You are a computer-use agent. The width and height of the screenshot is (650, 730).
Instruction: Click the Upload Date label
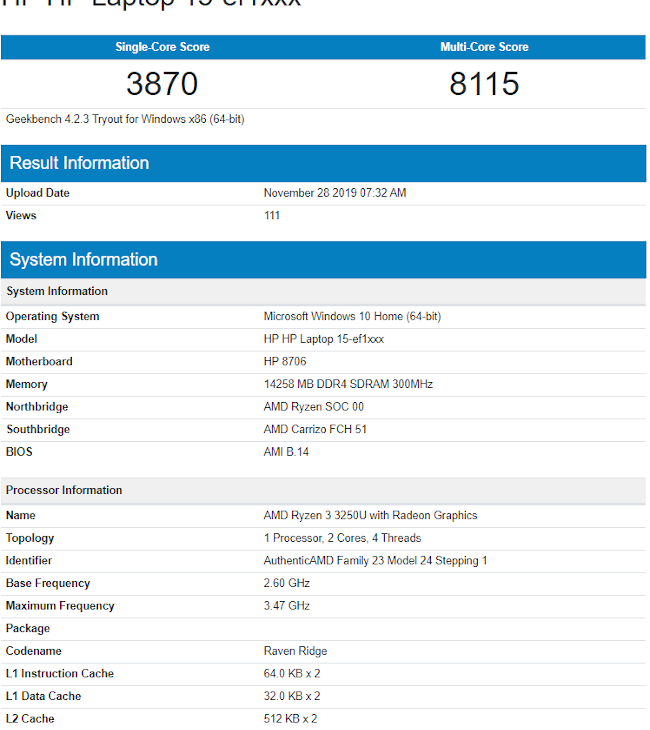click(x=38, y=193)
